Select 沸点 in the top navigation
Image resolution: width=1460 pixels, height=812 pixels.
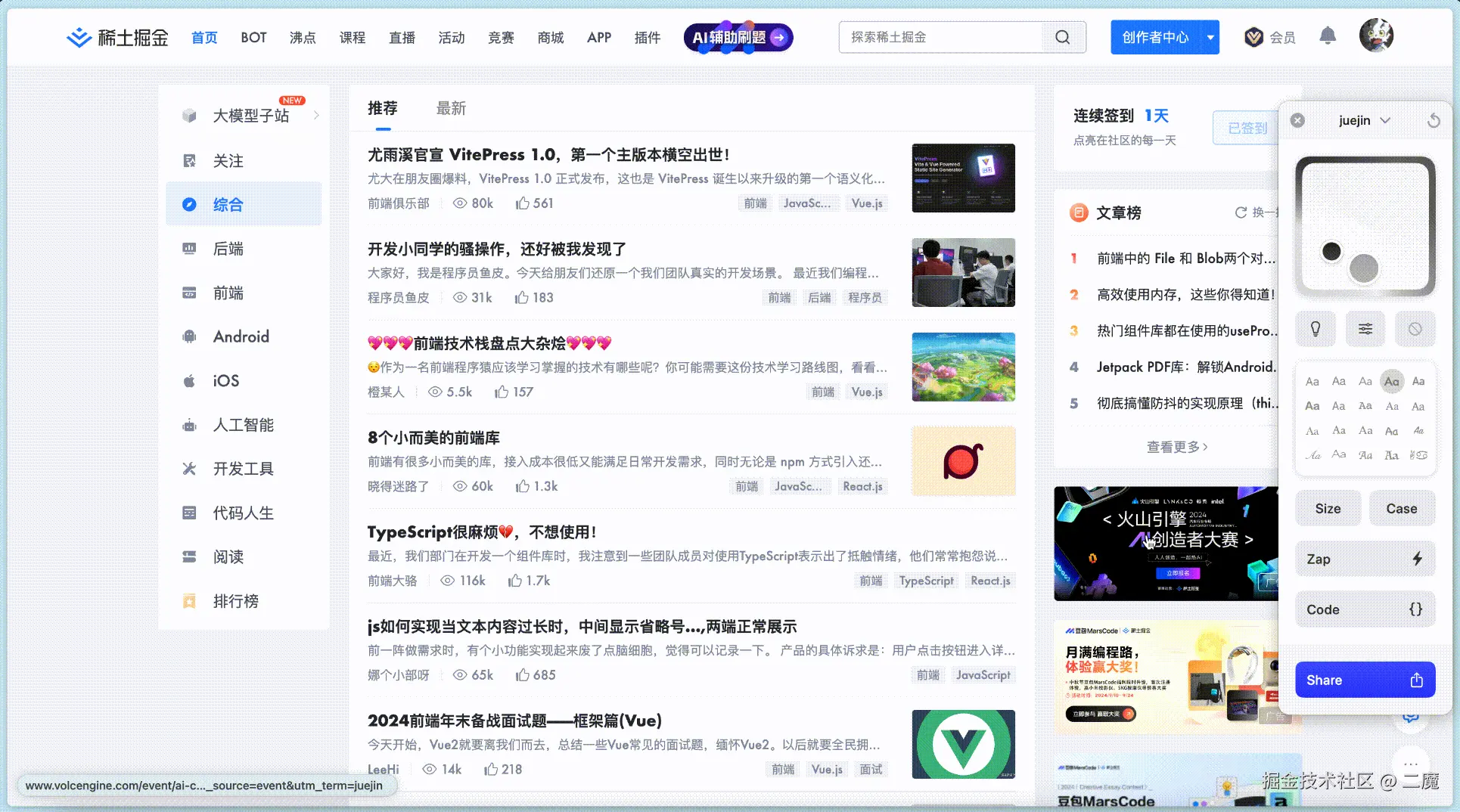[x=303, y=36]
